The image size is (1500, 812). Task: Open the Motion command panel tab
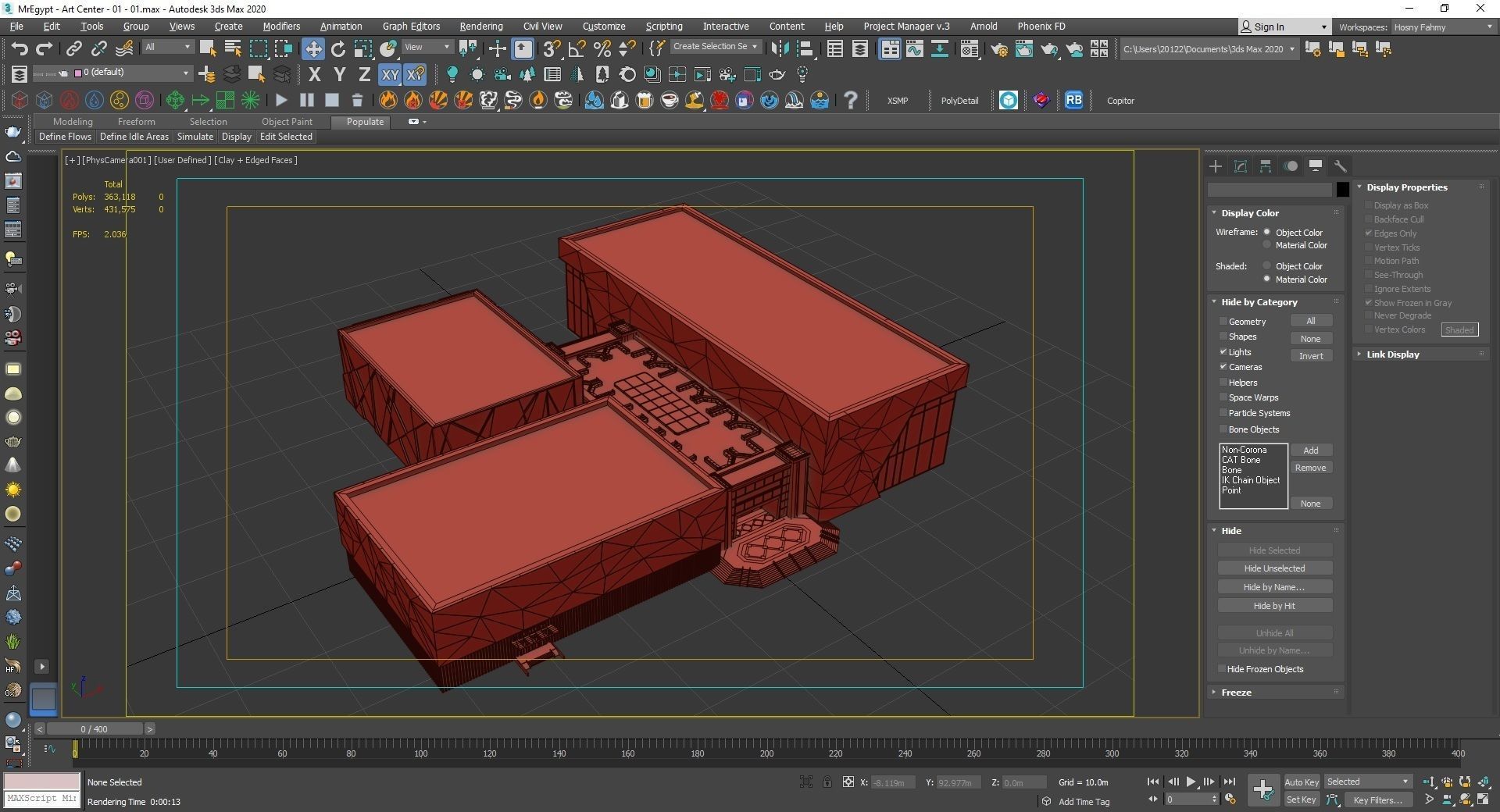click(x=1291, y=166)
